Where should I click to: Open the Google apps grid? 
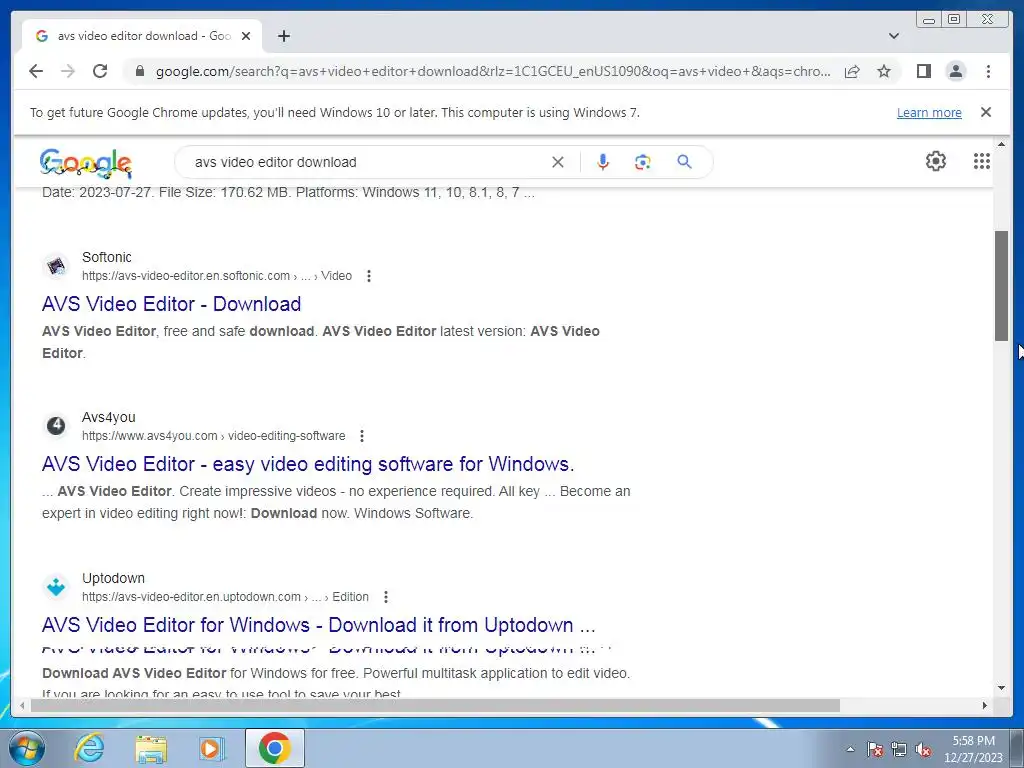pos(982,161)
